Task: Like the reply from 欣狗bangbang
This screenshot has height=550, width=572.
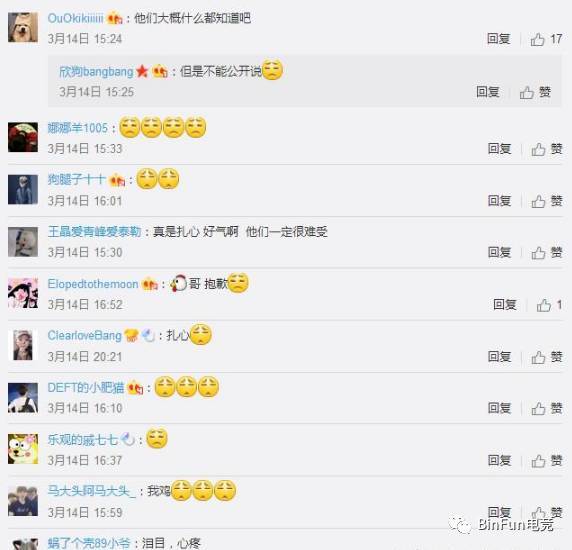Action: (x=535, y=92)
